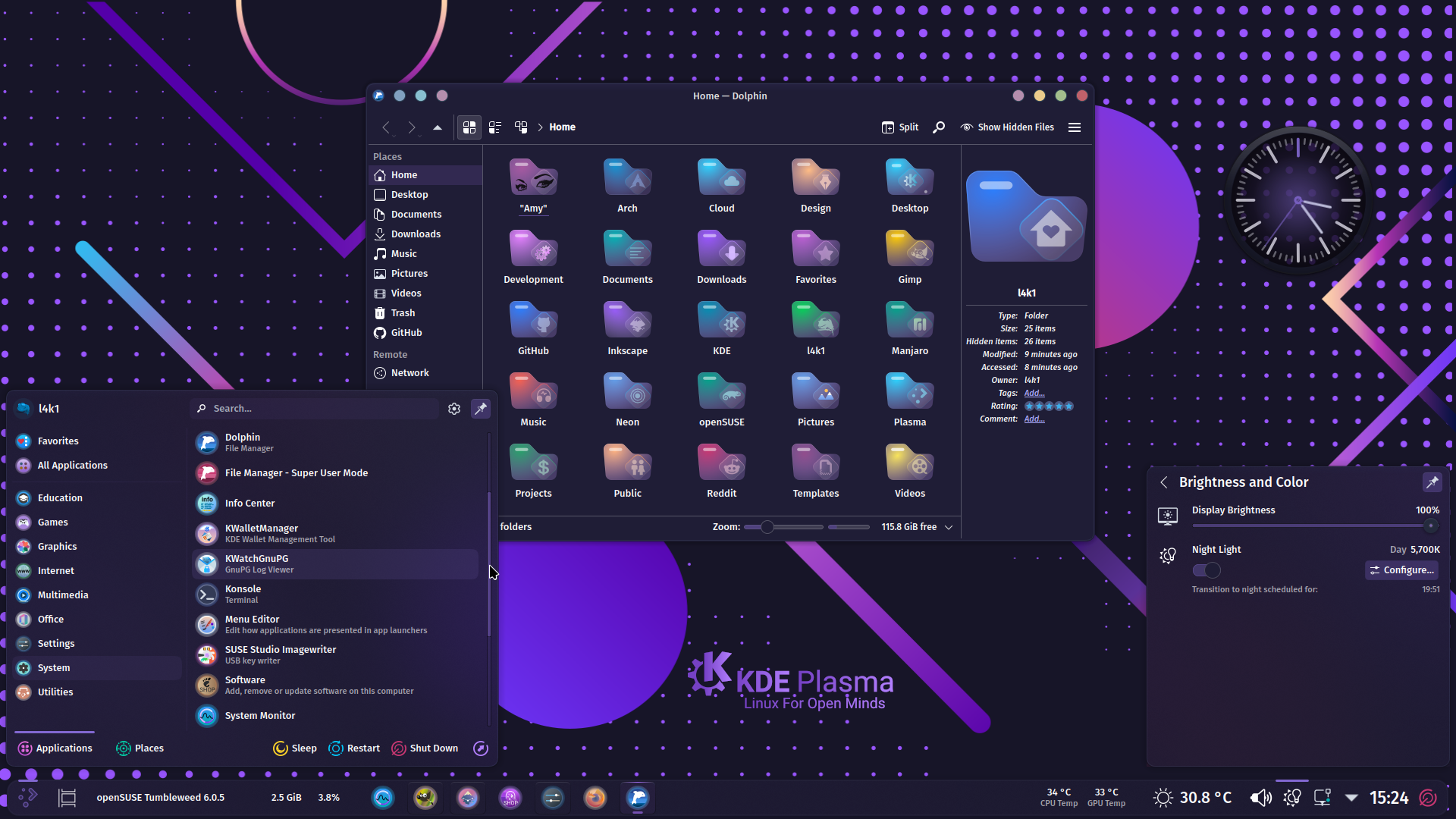
Task: Open File Manager - Super User Mode
Action: [336, 473]
